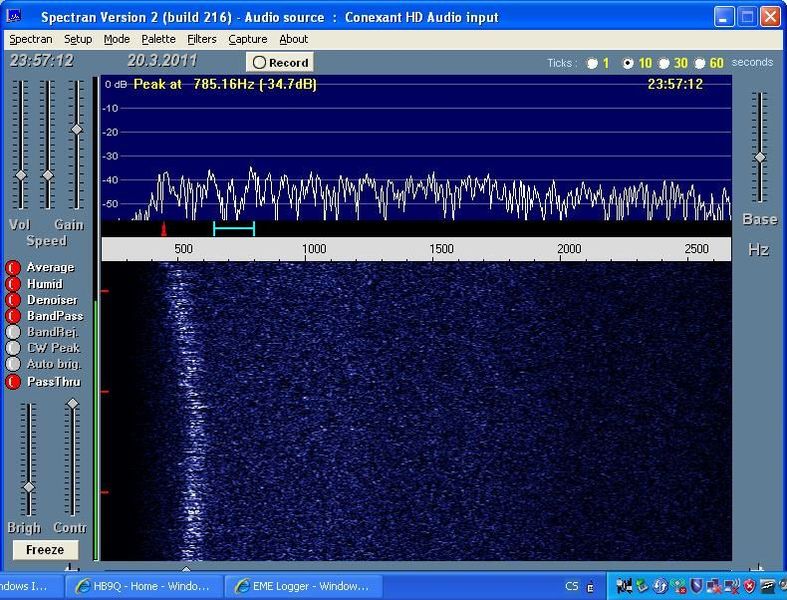The height and width of the screenshot is (600, 787).
Task: Toggle the BandPass filter button
Action: (13, 316)
